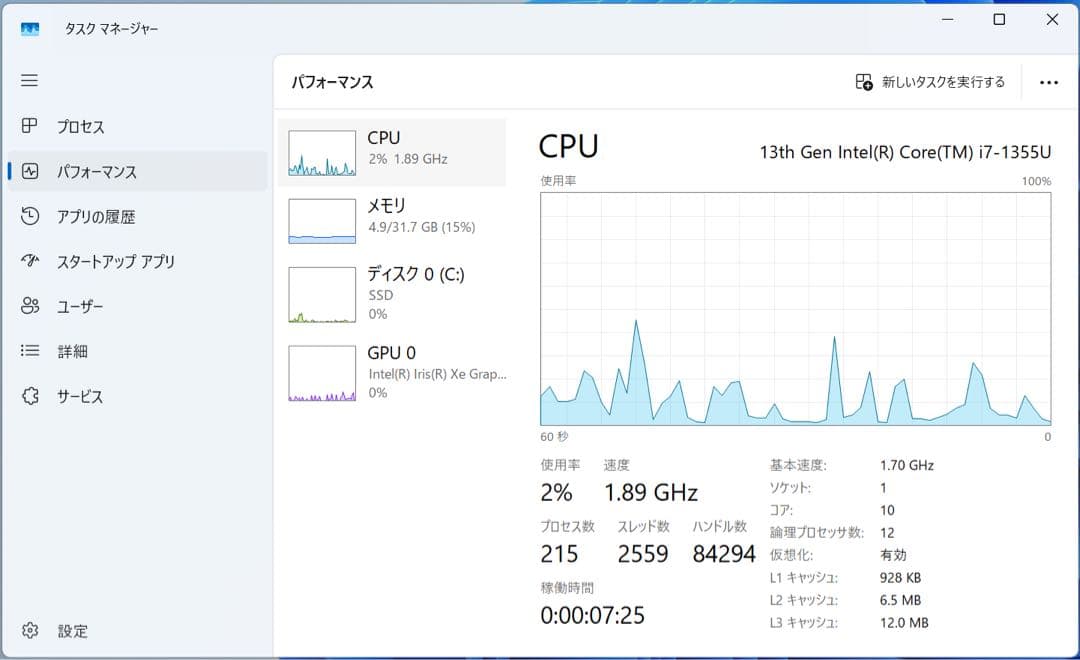This screenshot has width=1080, height=660.
Task: Click the スタートアップ アプリ gauge icon
Action: 30,261
